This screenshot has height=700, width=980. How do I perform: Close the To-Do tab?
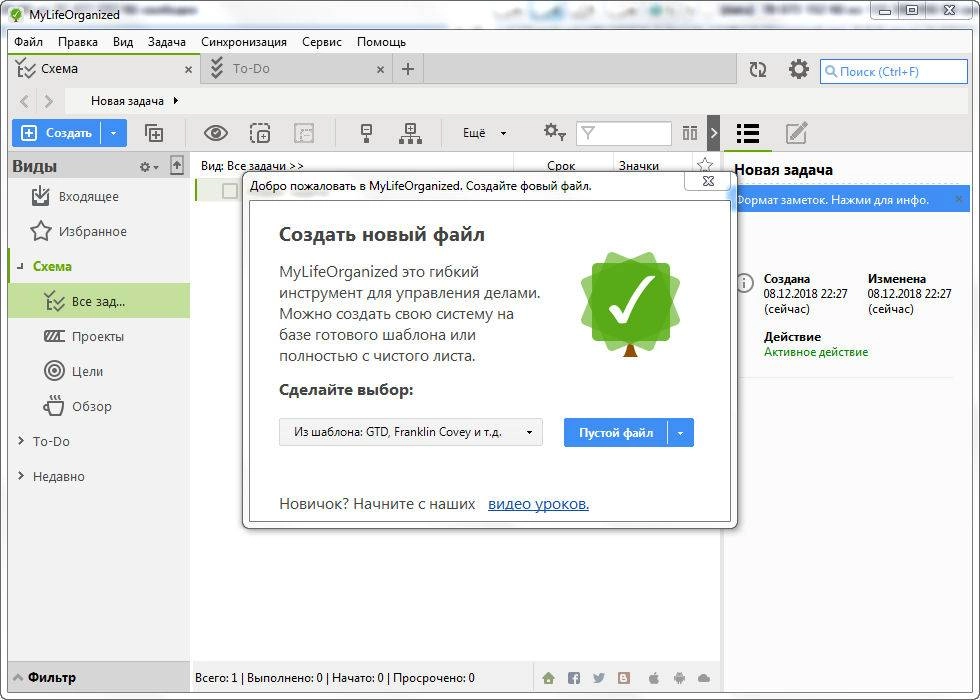380,70
